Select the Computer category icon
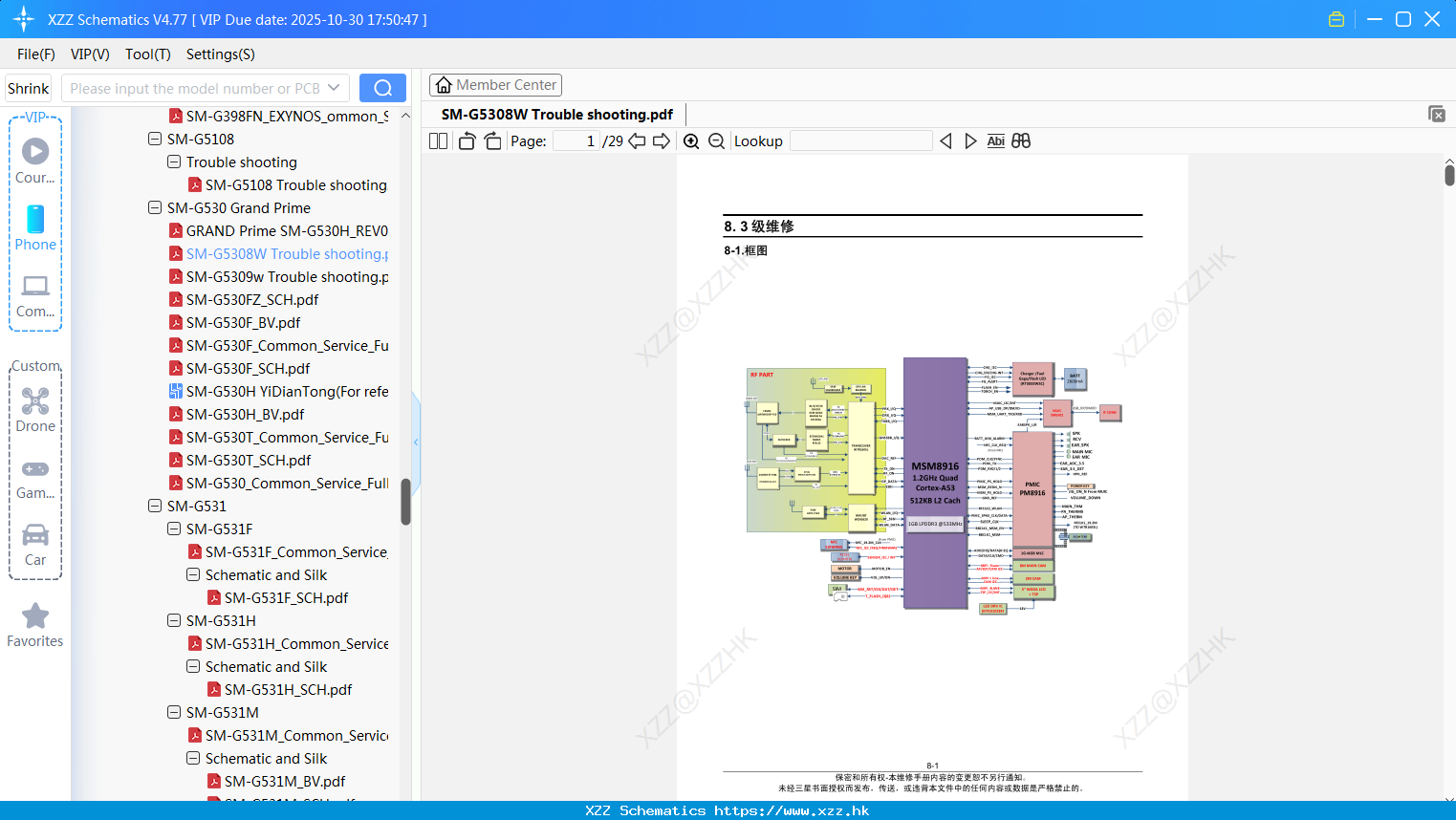 coord(35,295)
